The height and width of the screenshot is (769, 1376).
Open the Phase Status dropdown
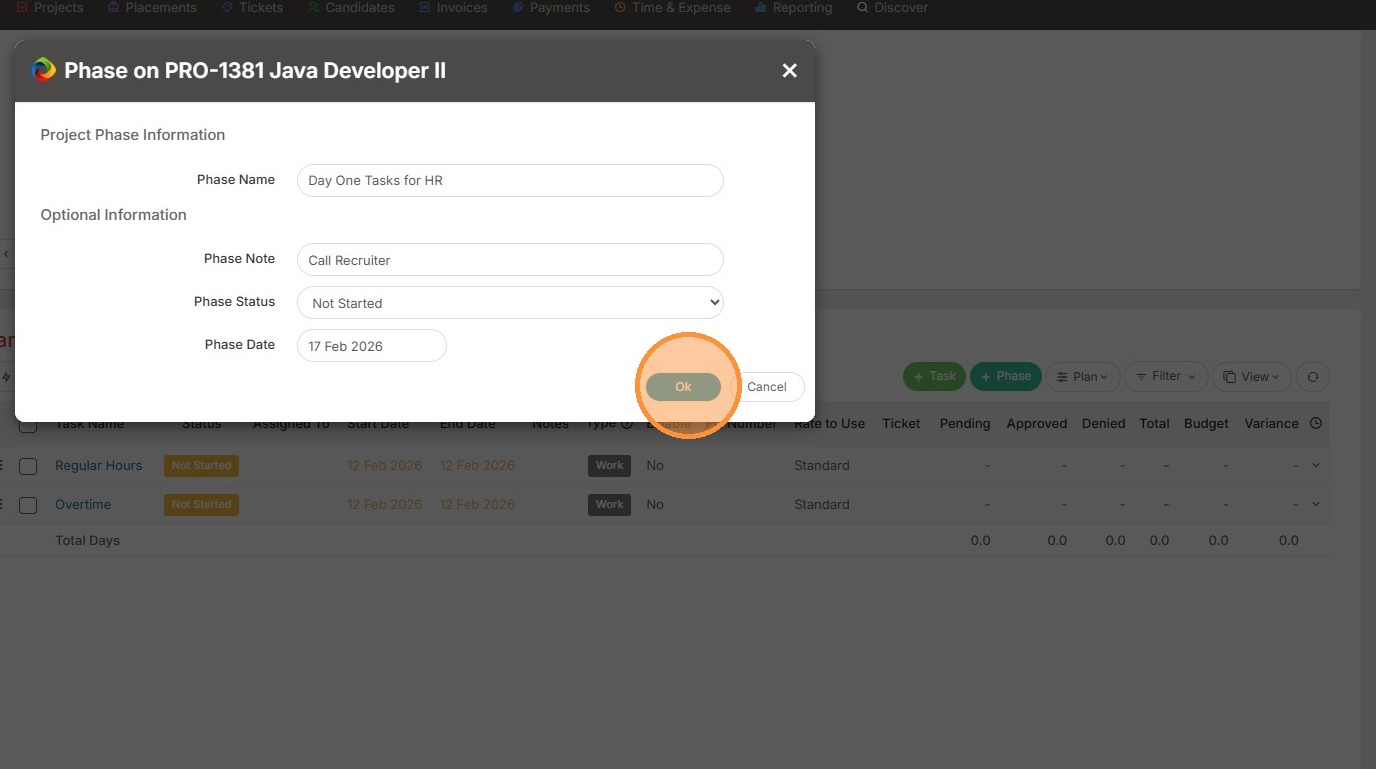(510, 302)
